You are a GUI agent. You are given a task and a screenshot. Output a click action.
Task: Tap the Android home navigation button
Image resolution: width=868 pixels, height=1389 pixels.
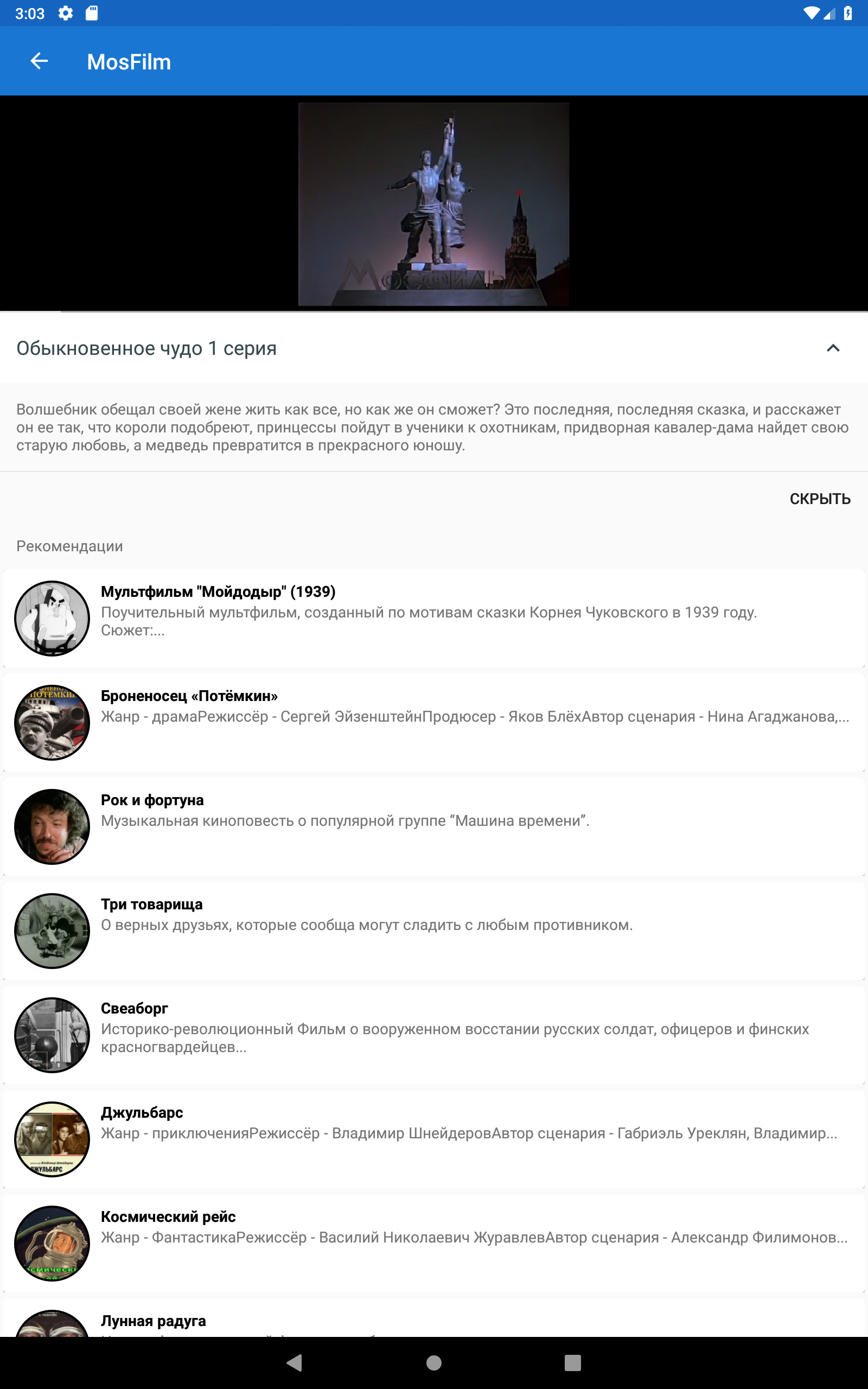click(434, 1362)
